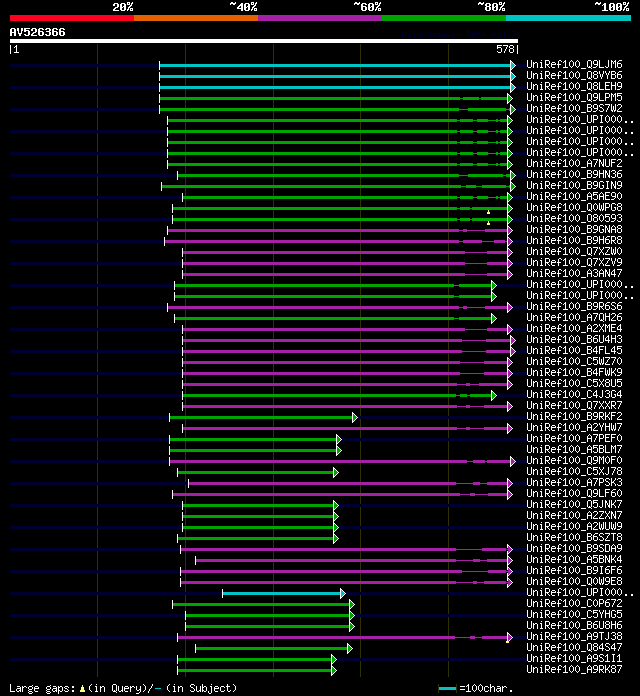
Task: Select label UniRef100_Q0WPG8
Action: point(574,207)
